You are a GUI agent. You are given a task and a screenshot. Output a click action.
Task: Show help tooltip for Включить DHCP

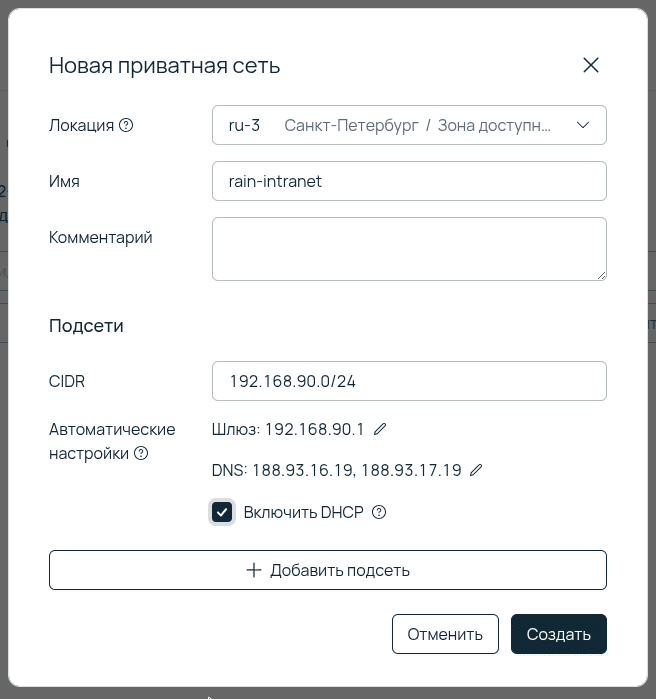click(x=379, y=513)
